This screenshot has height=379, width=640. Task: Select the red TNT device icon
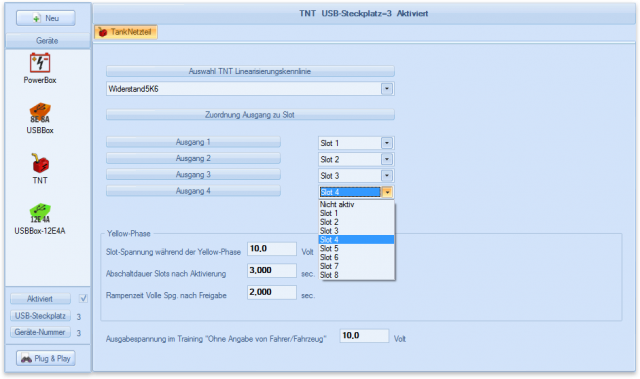point(40,163)
